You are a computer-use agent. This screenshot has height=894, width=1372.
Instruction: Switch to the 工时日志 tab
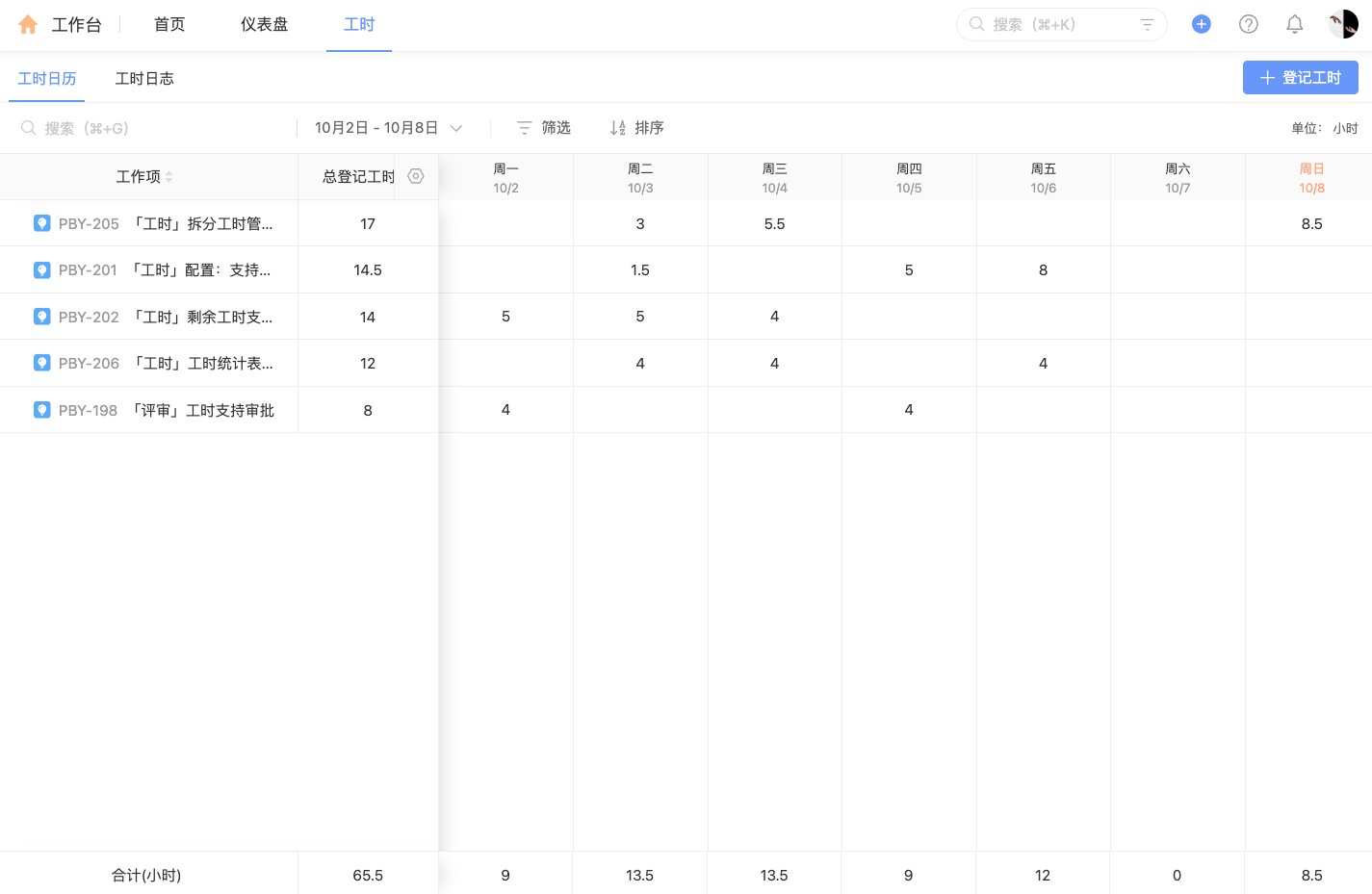[144, 79]
